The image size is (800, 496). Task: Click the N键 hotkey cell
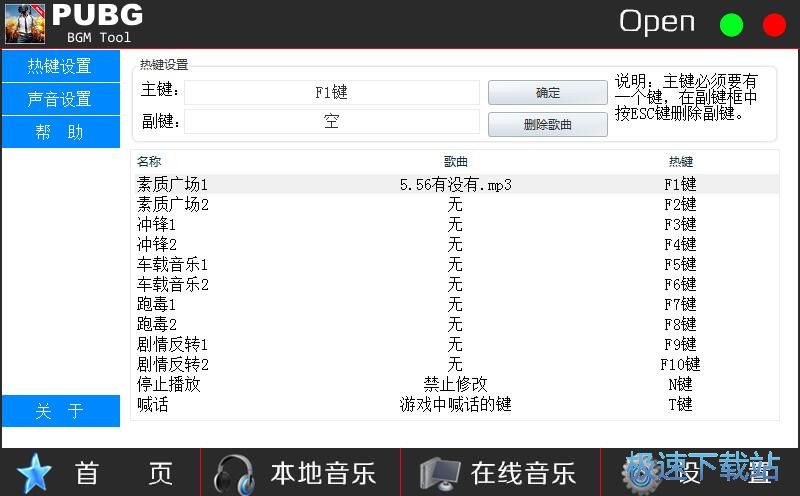point(681,384)
